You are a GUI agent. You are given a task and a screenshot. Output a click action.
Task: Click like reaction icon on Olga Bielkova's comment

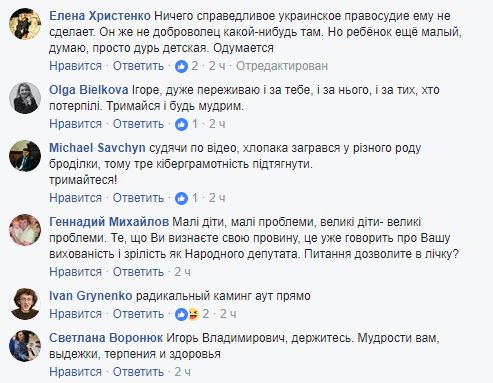(181, 124)
